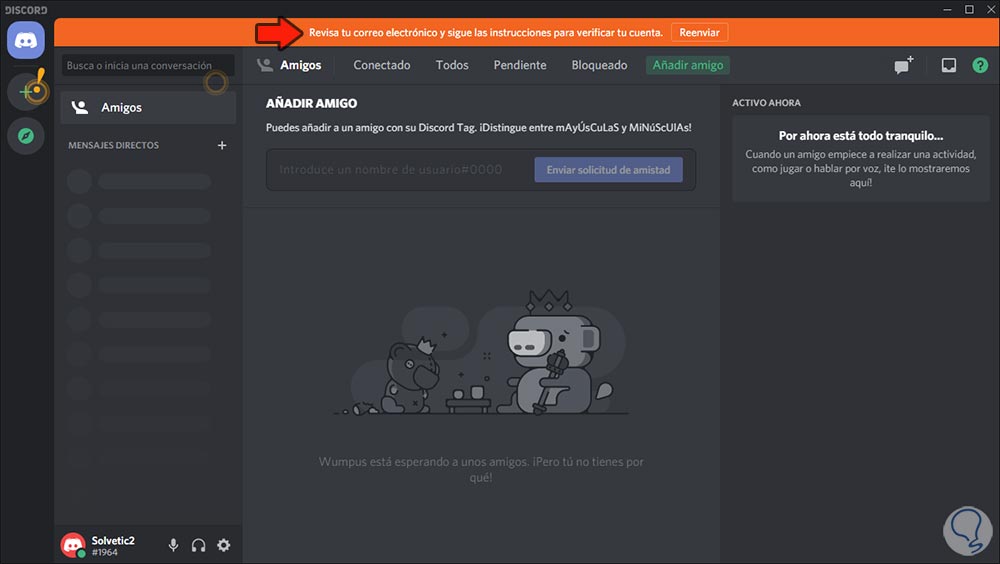Mute the microphone icon
1000x564 pixels.
coord(173,545)
